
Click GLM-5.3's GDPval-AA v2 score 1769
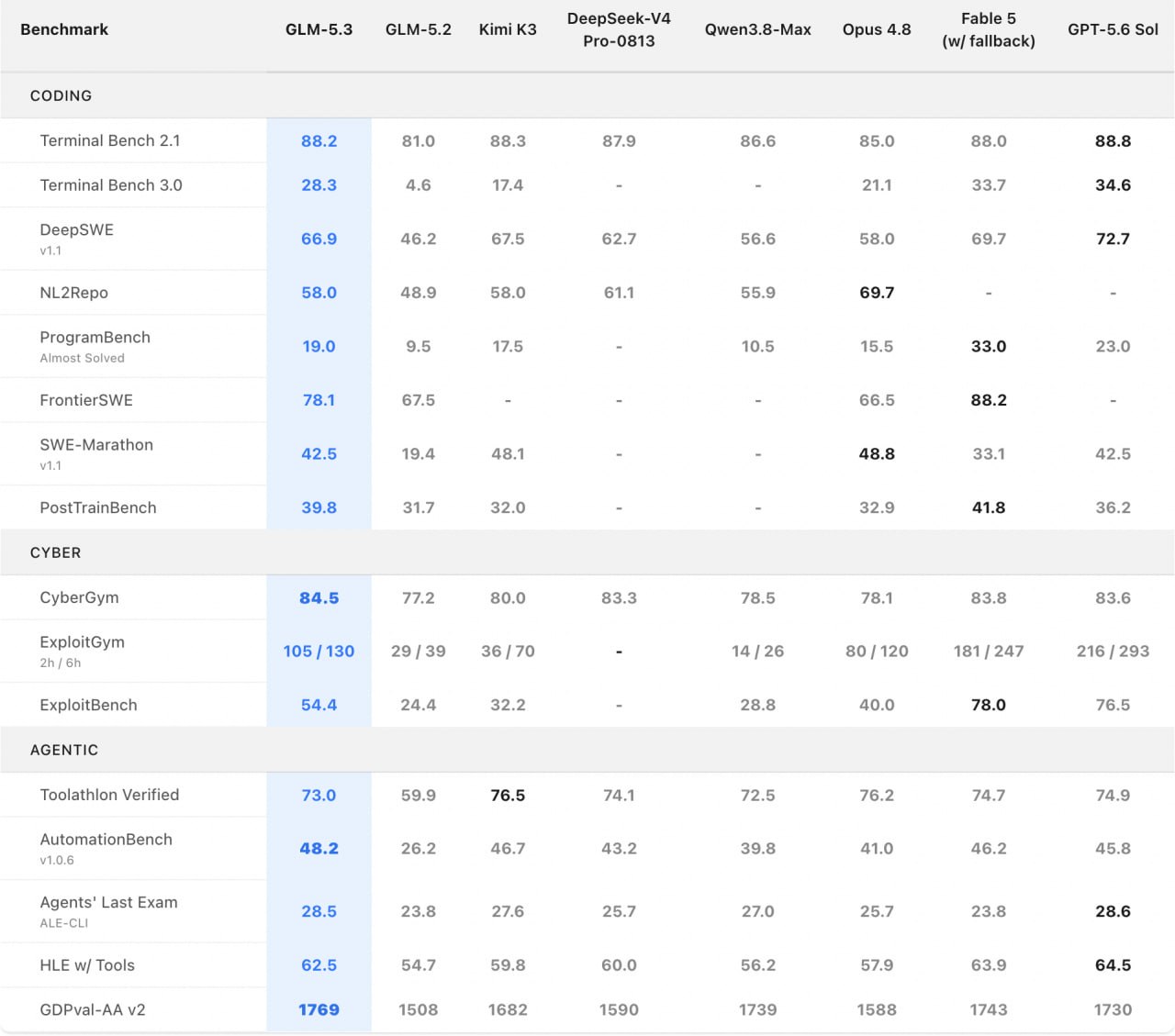(319, 1010)
